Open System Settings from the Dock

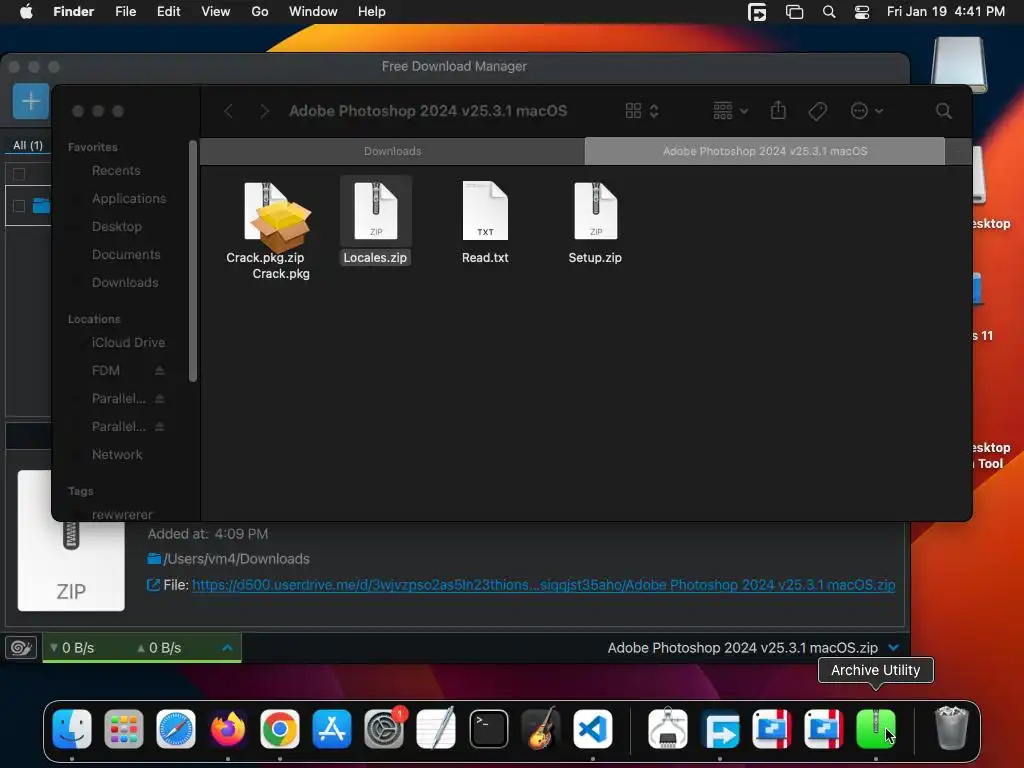pyautogui.click(x=384, y=729)
